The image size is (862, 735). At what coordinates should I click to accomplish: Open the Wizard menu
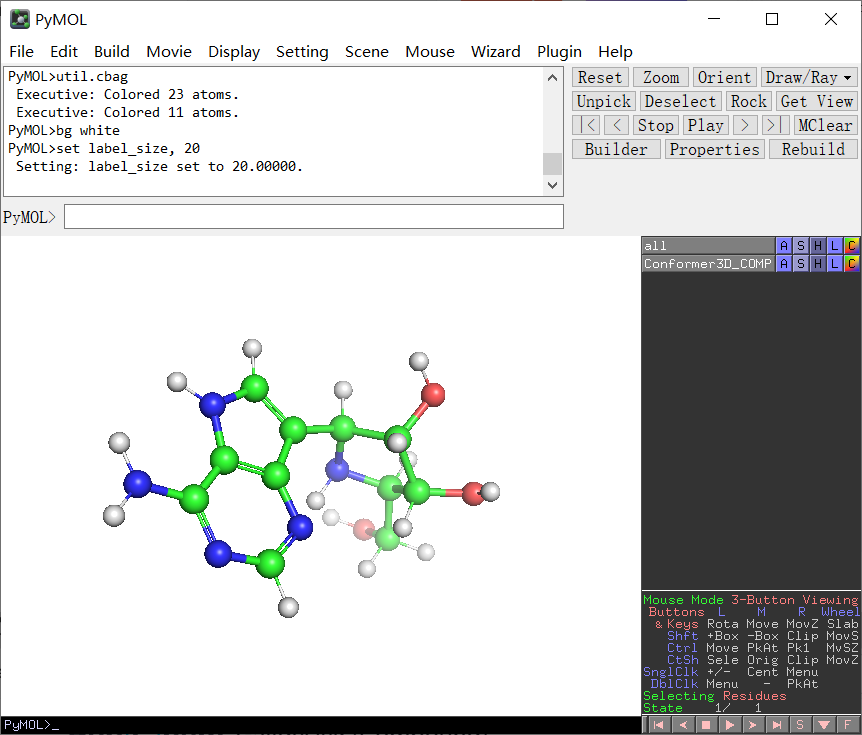(x=495, y=52)
